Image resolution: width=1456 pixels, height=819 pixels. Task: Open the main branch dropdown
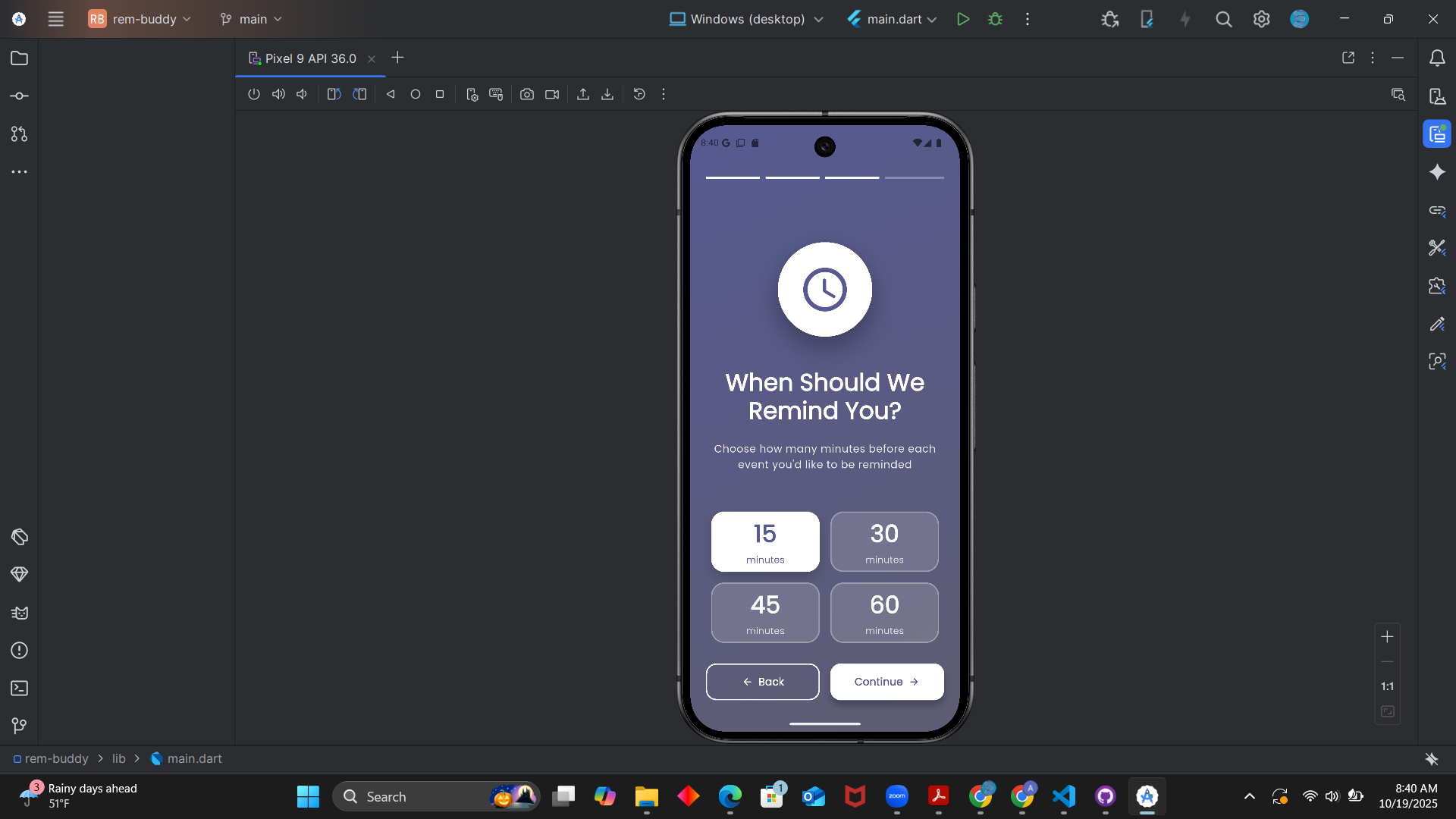251,19
